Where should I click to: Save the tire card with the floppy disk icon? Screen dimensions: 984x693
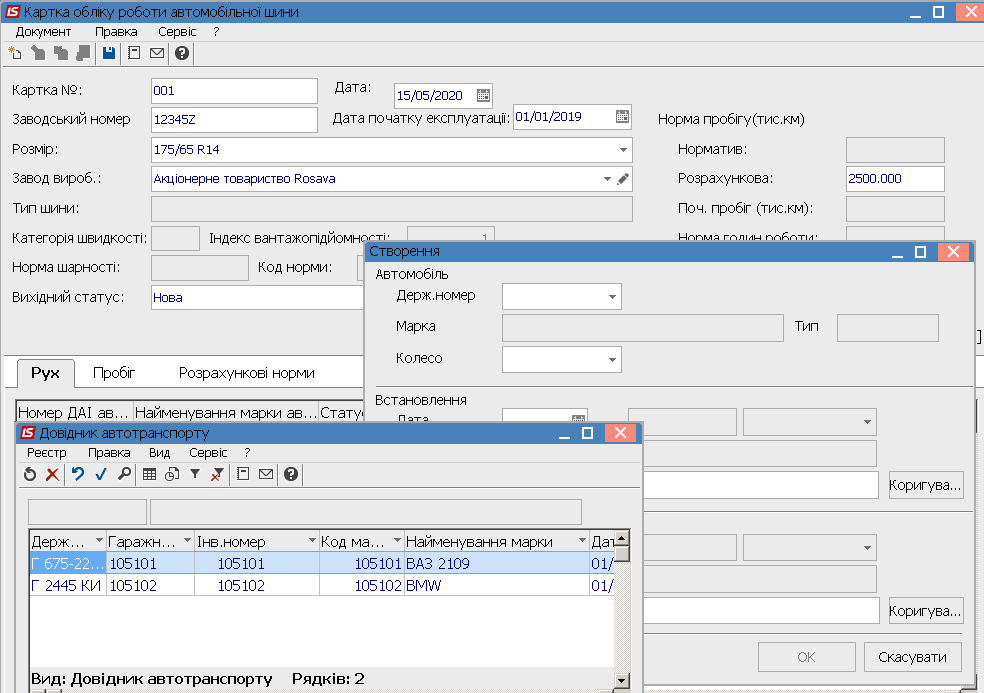(109, 53)
